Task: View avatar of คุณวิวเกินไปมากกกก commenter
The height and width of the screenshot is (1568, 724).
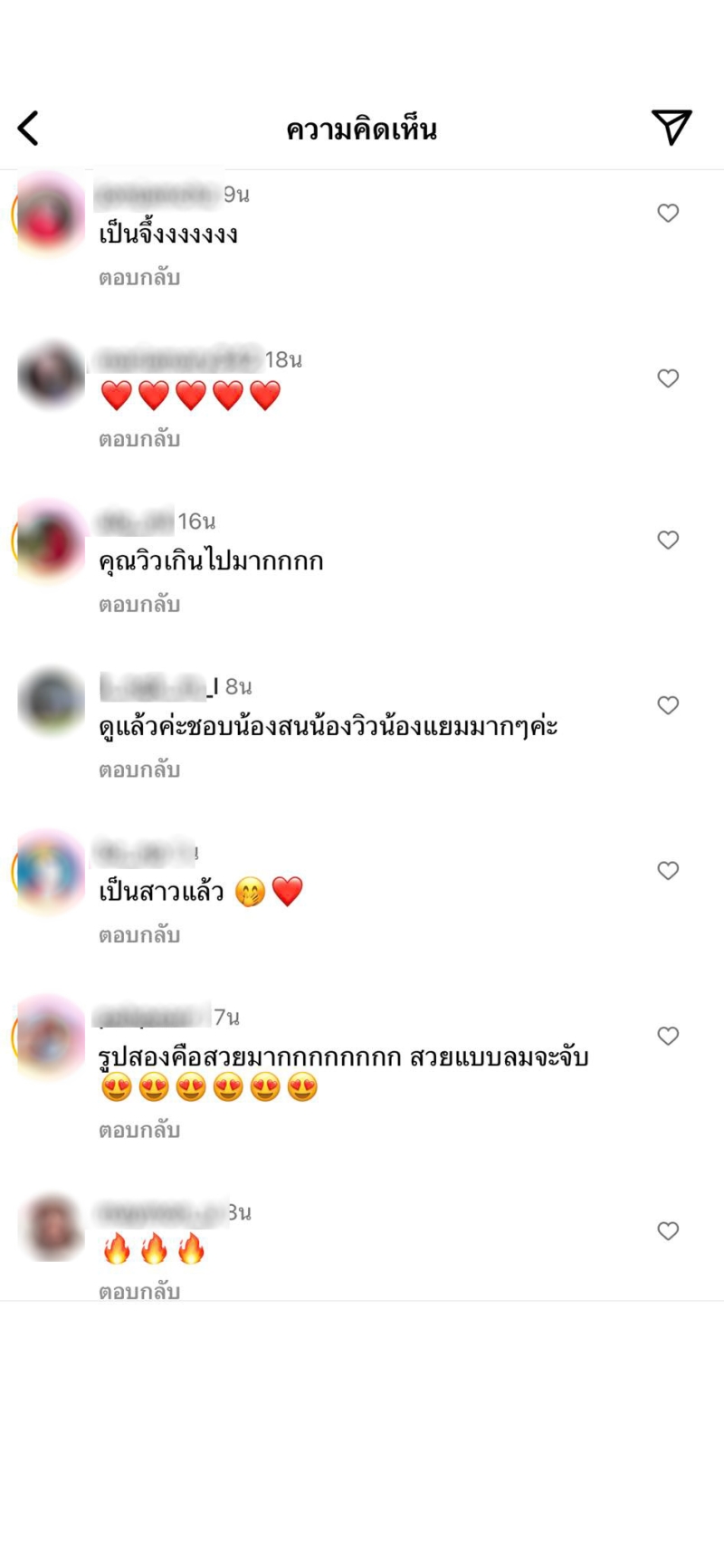Action: (x=51, y=540)
